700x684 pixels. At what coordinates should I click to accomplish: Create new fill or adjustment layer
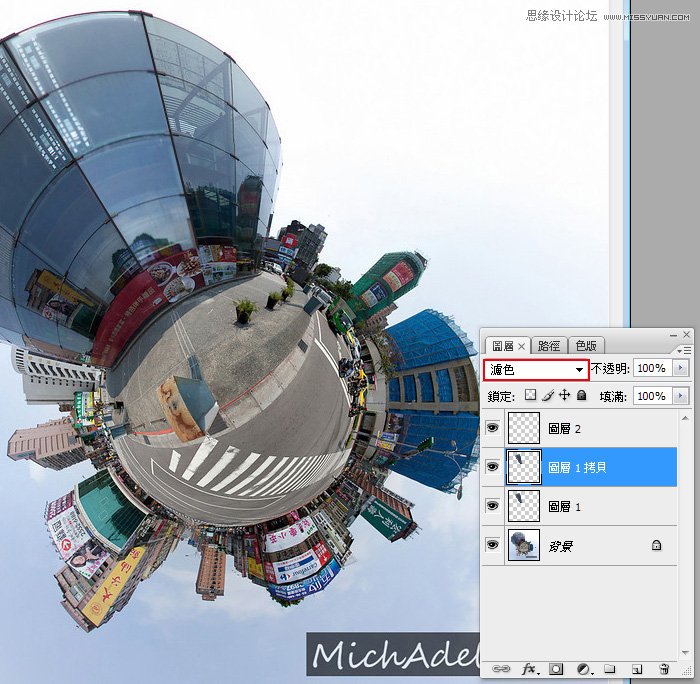(584, 668)
